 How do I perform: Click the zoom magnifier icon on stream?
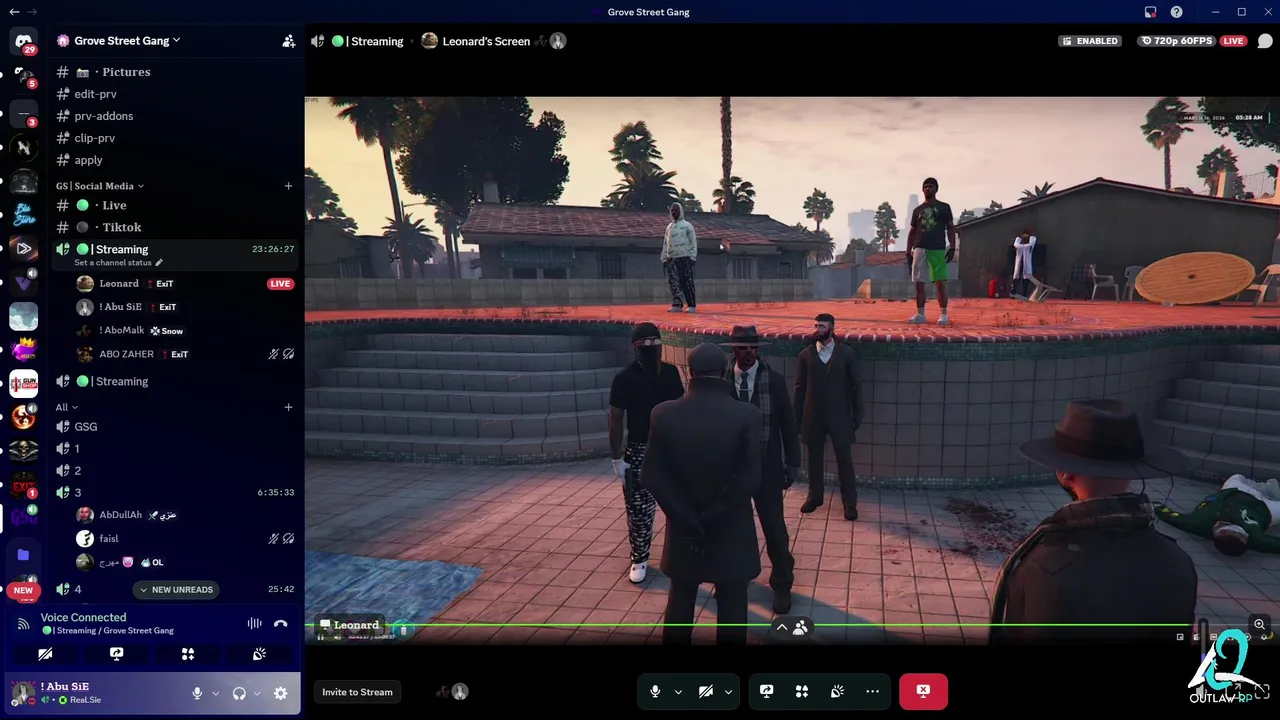(x=1259, y=624)
